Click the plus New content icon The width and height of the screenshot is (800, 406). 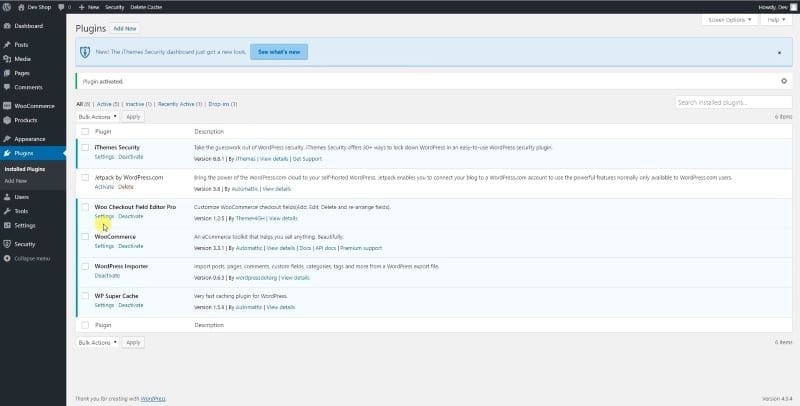(x=82, y=7)
